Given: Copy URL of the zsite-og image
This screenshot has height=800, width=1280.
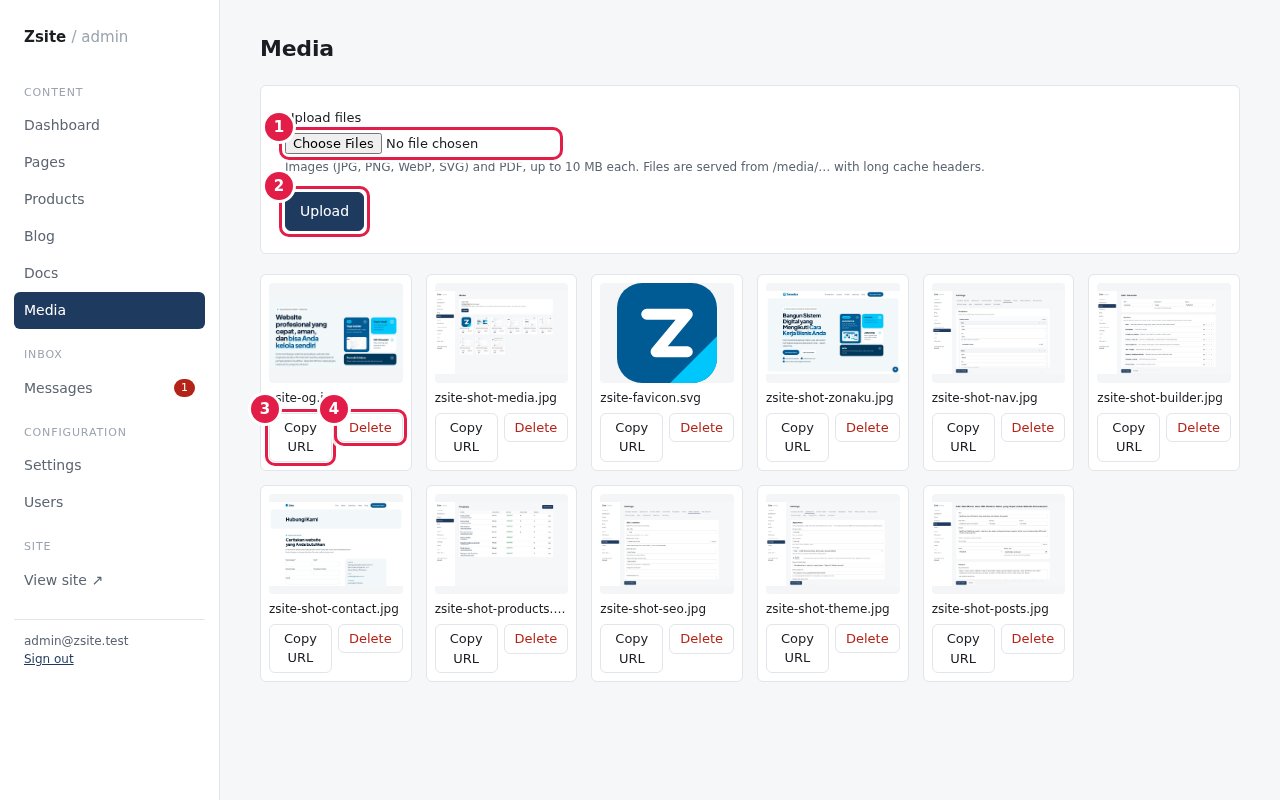Looking at the screenshot, I should point(300,437).
